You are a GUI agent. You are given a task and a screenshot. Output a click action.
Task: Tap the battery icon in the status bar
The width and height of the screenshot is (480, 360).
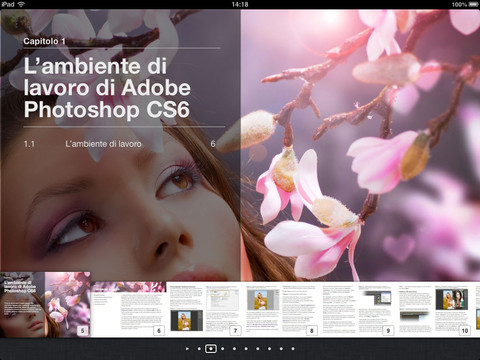click(x=473, y=4)
